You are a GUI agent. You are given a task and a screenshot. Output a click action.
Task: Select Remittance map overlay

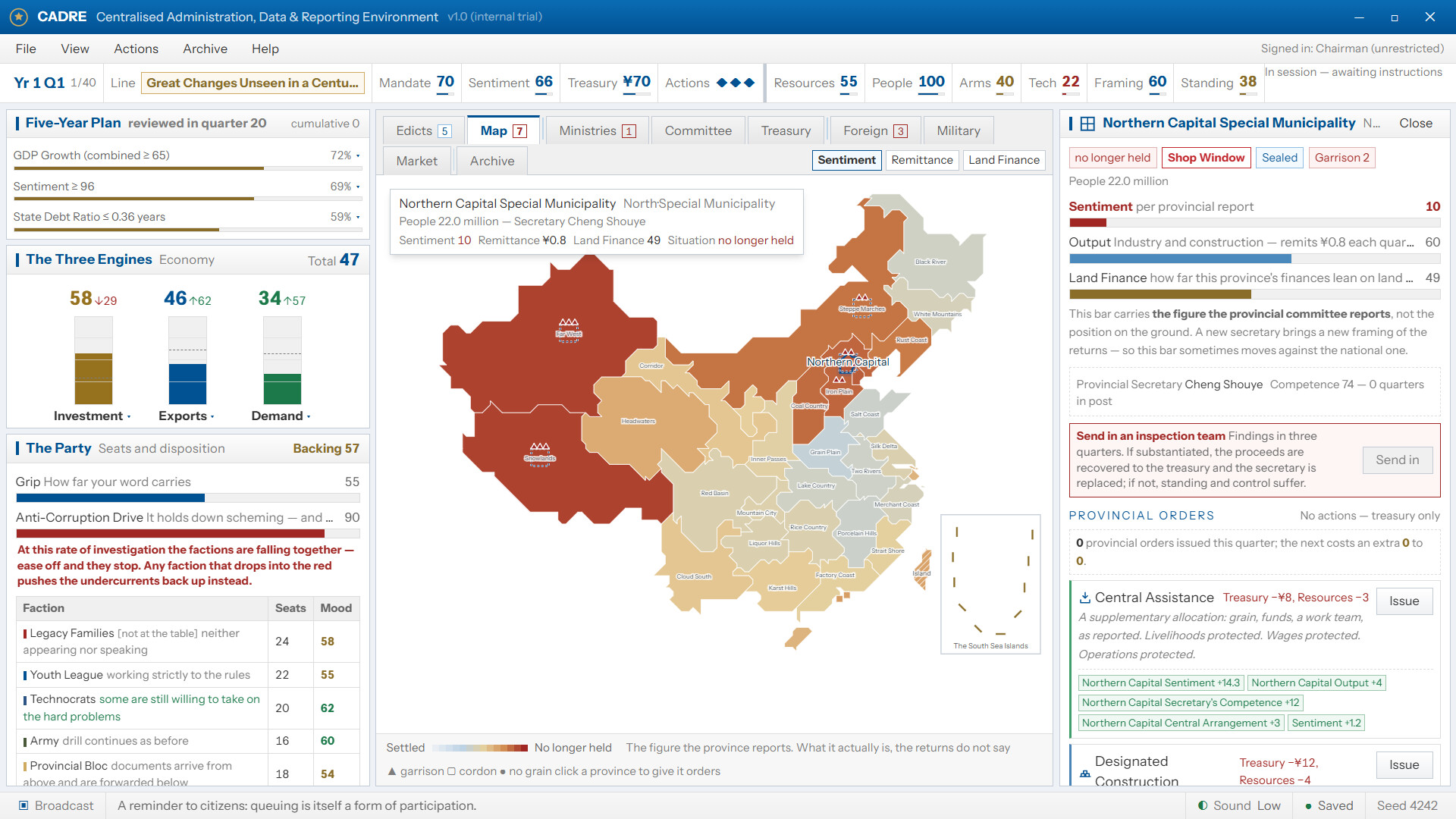pyautogui.click(x=922, y=160)
